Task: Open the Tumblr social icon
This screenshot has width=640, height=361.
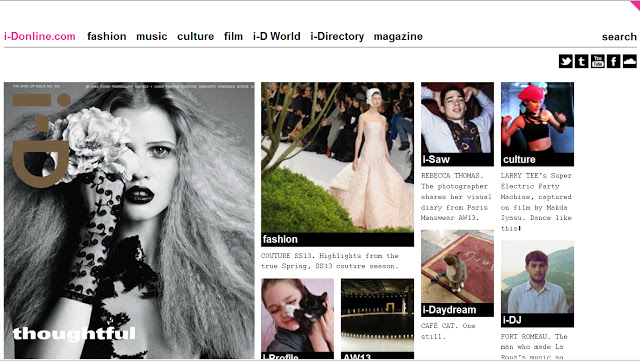Action: click(x=581, y=61)
